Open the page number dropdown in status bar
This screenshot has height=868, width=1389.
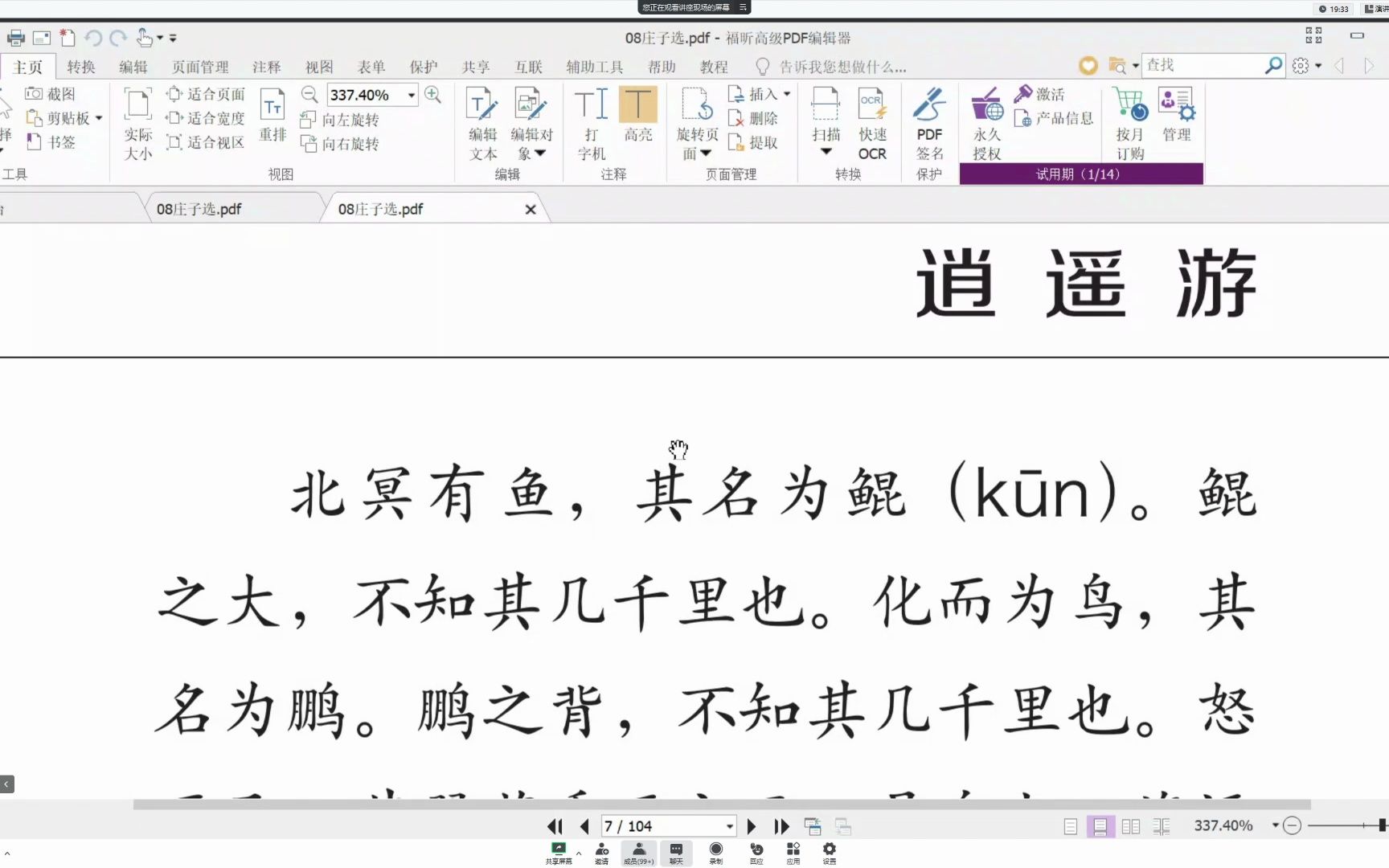(730, 826)
